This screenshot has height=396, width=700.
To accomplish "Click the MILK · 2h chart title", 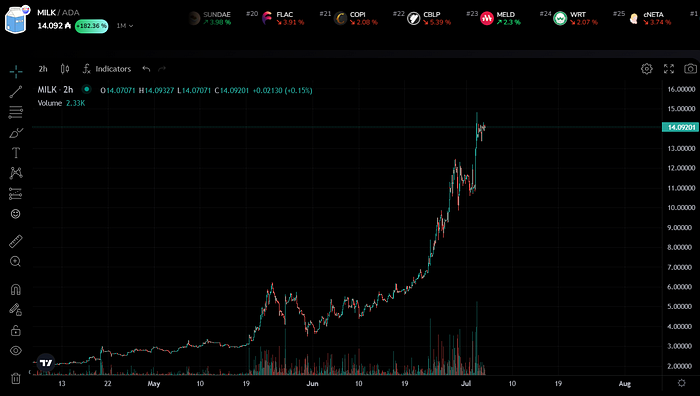I will [55, 90].
